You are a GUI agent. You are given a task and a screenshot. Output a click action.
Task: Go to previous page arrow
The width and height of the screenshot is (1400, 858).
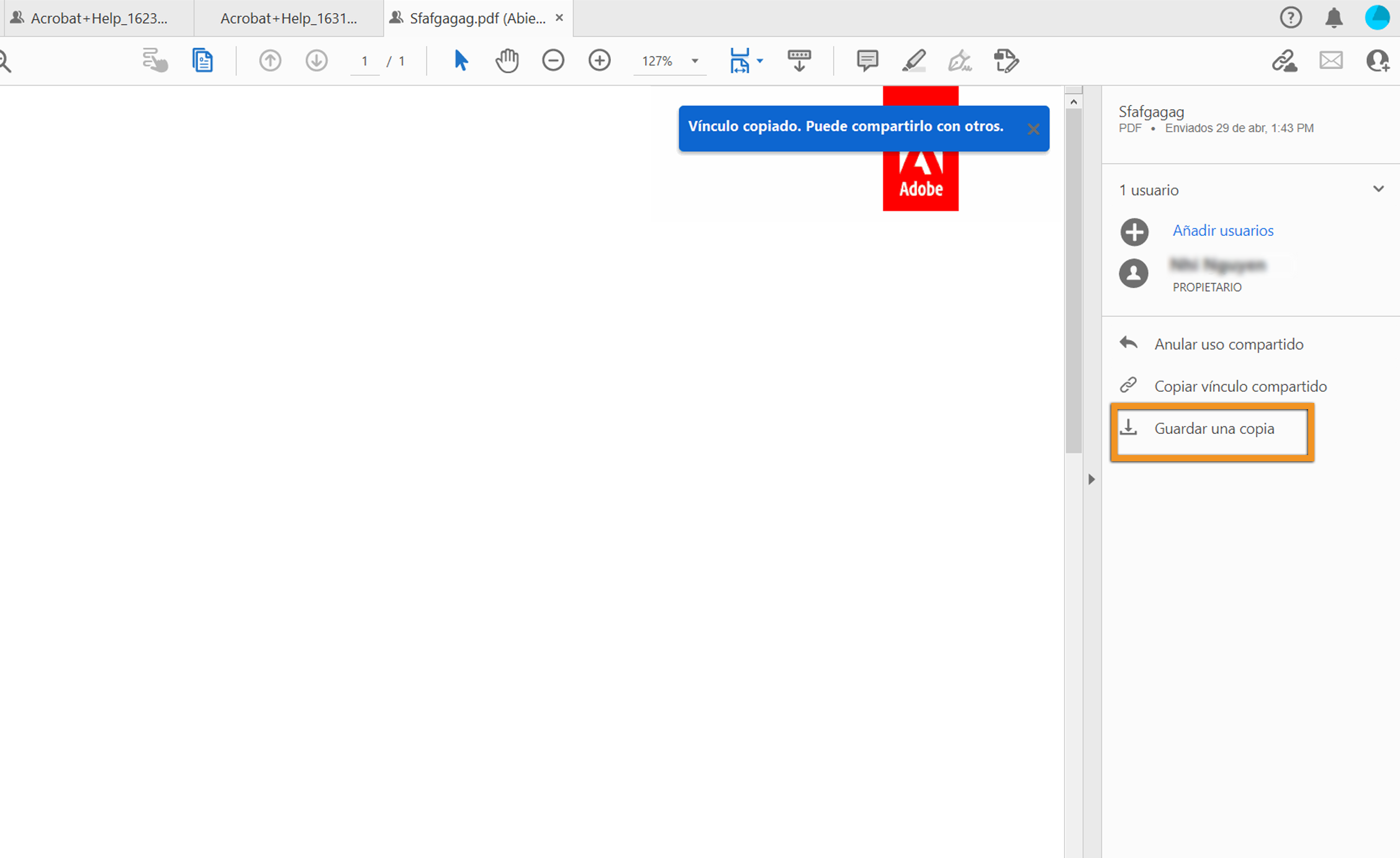point(270,61)
